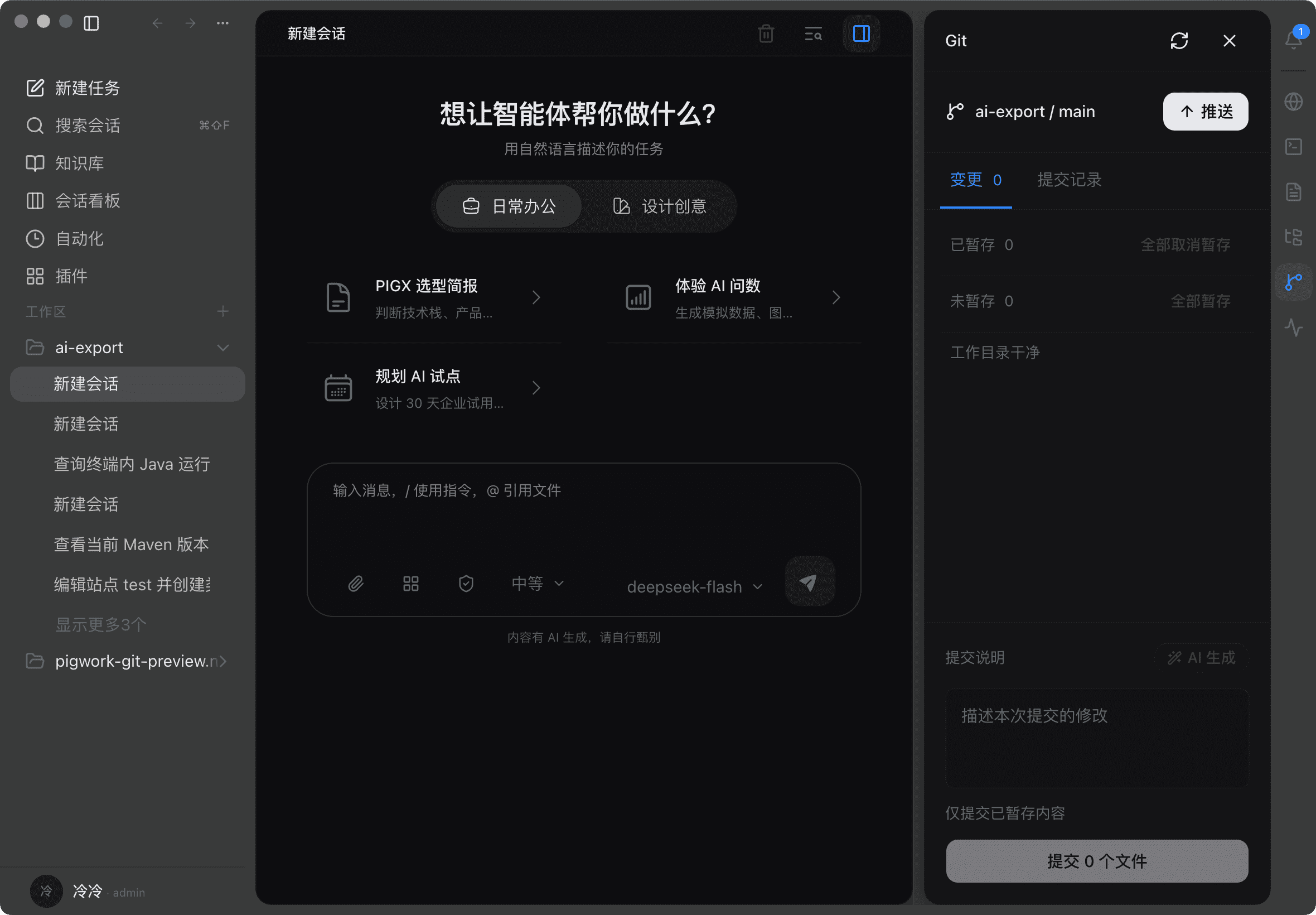Viewport: 1316px width, 915px height.
Task: Send the message with the paper plane
Action: (x=809, y=581)
